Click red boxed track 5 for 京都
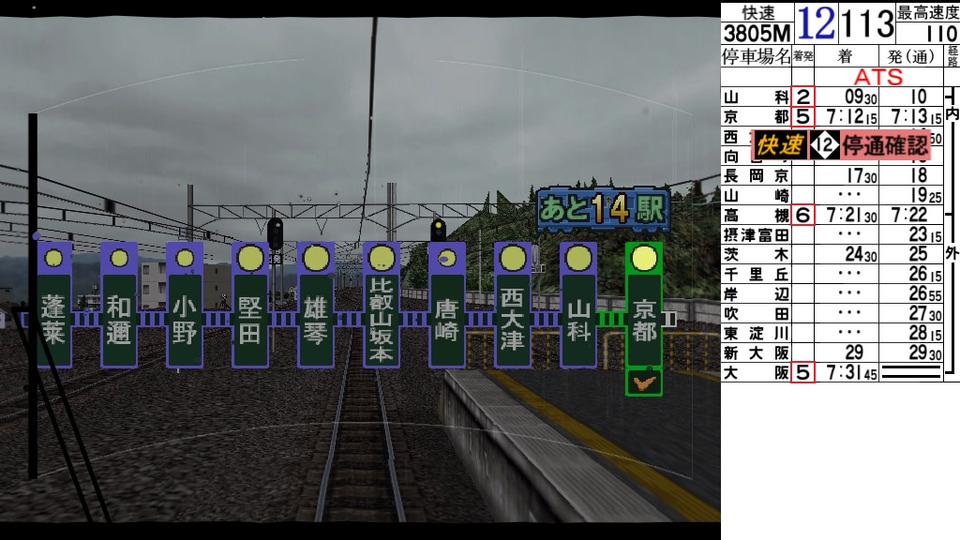Screen dimensions: 960x540 coord(803,116)
